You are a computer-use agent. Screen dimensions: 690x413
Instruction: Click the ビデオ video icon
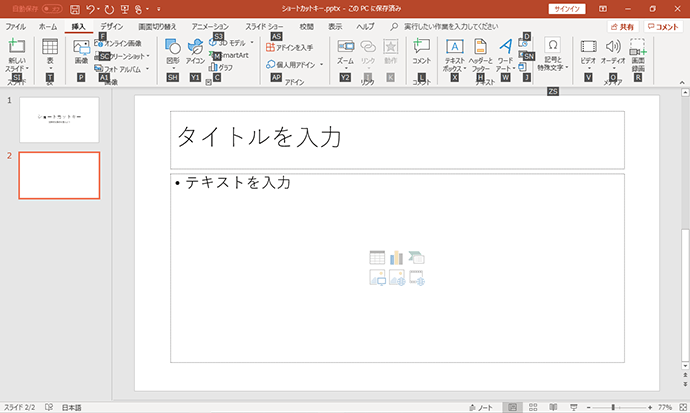point(588,46)
